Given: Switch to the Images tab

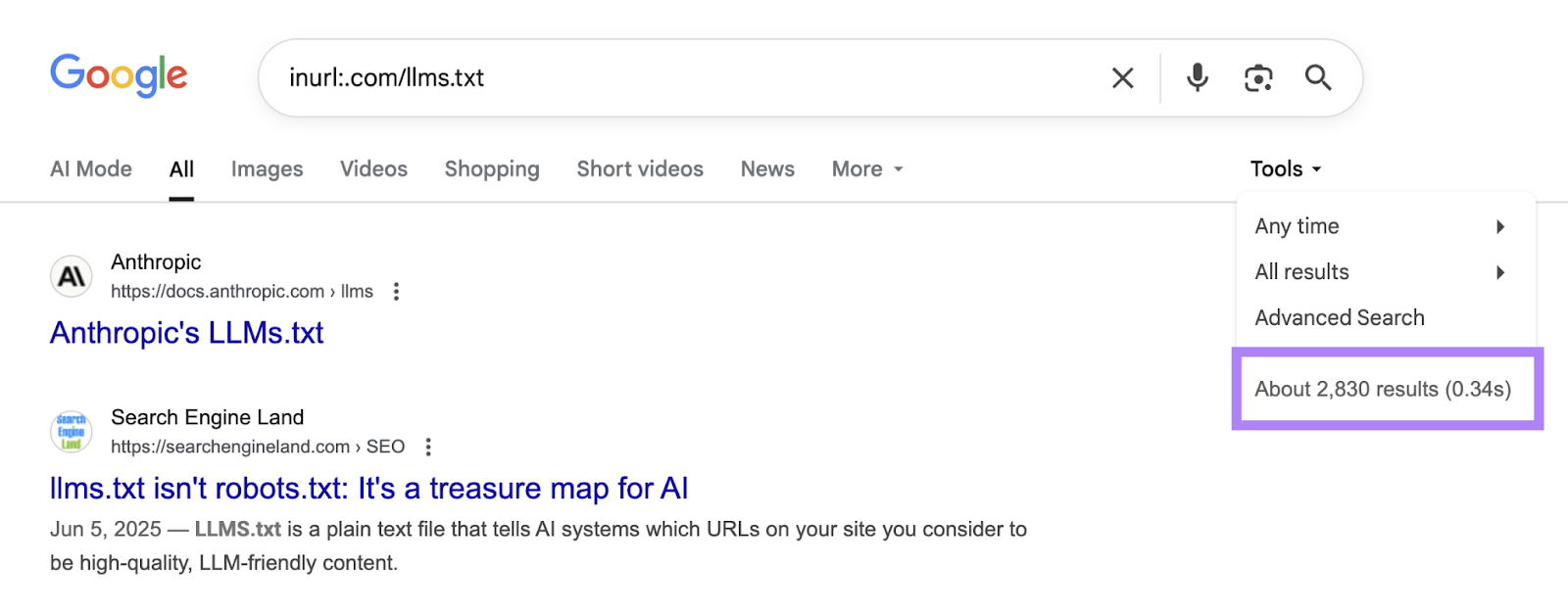Looking at the screenshot, I should tap(266, 168).
